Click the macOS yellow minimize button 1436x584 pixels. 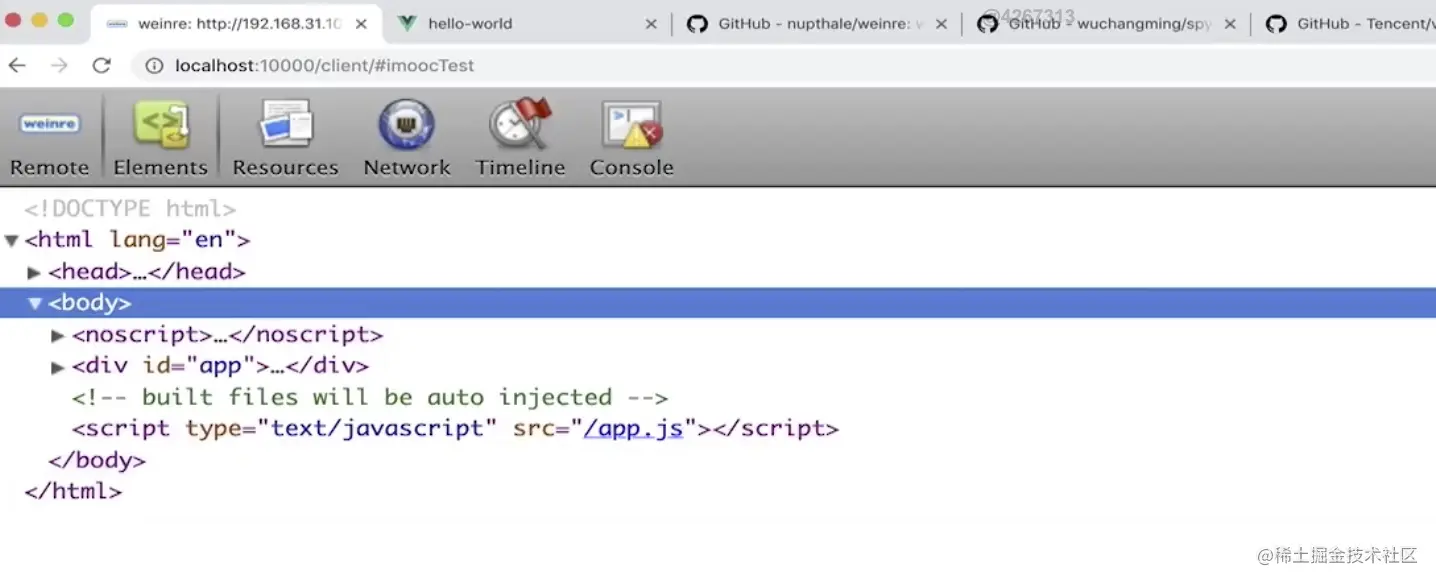tap(41, 20)
